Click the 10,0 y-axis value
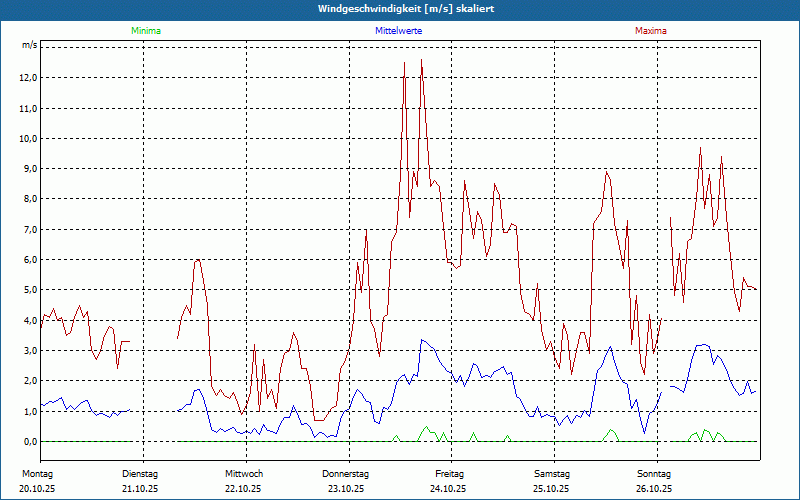The width and height of the screenshot is (800, 500). click(28, 138)
